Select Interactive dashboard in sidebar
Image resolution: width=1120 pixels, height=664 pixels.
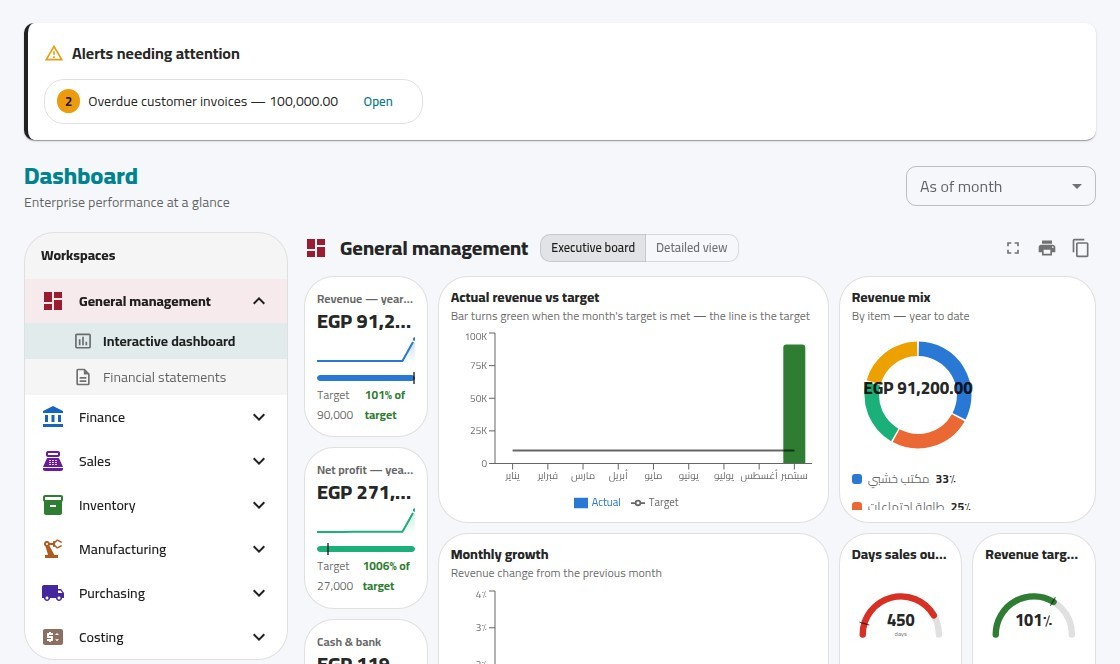tap(156, 341)
